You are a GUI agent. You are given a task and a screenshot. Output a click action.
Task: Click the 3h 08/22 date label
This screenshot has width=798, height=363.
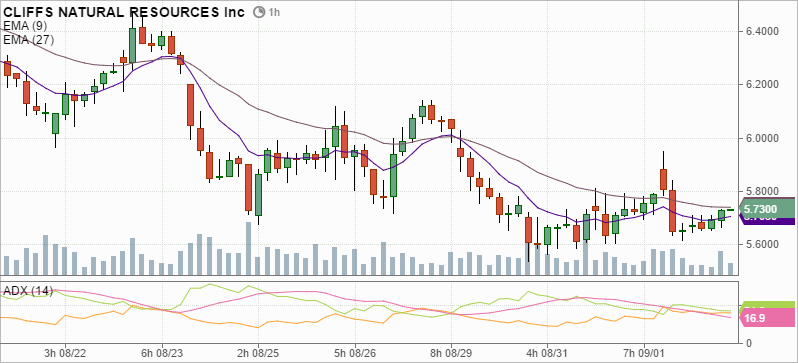(x=65, y=352)
